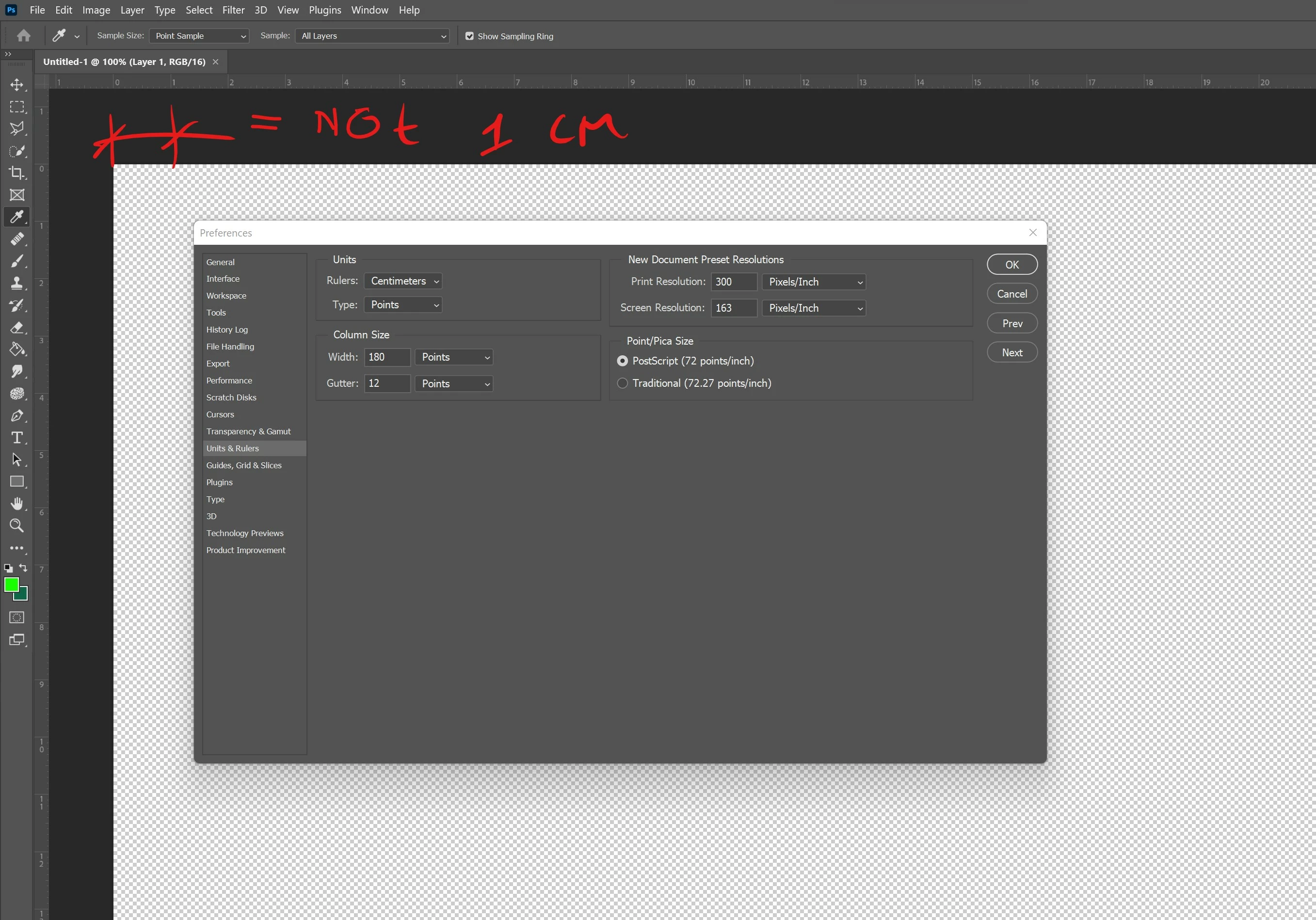Open the Filter menu
Image resolution: width=1316 pixels, height=920 pixels.
pos(233,10)
